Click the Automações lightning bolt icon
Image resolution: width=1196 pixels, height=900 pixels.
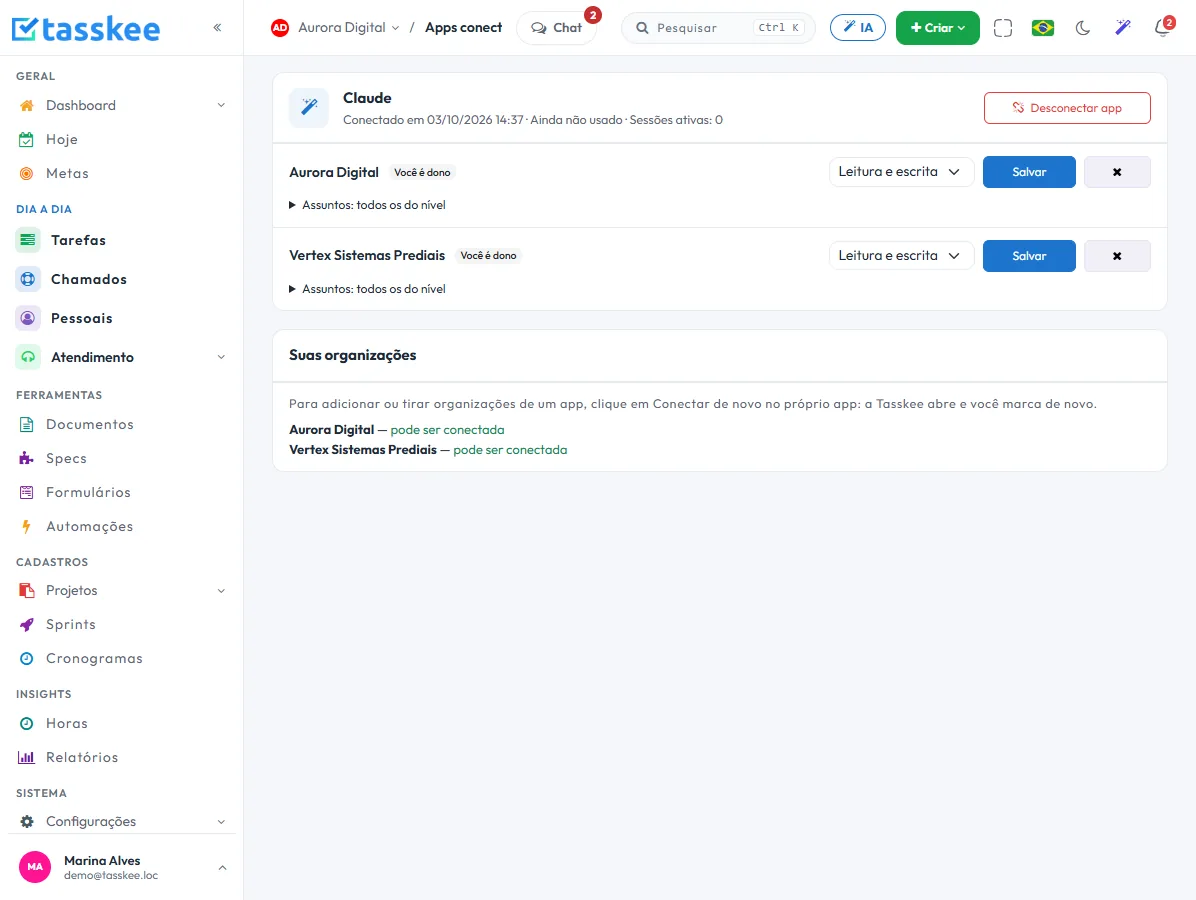coord(27,526)
